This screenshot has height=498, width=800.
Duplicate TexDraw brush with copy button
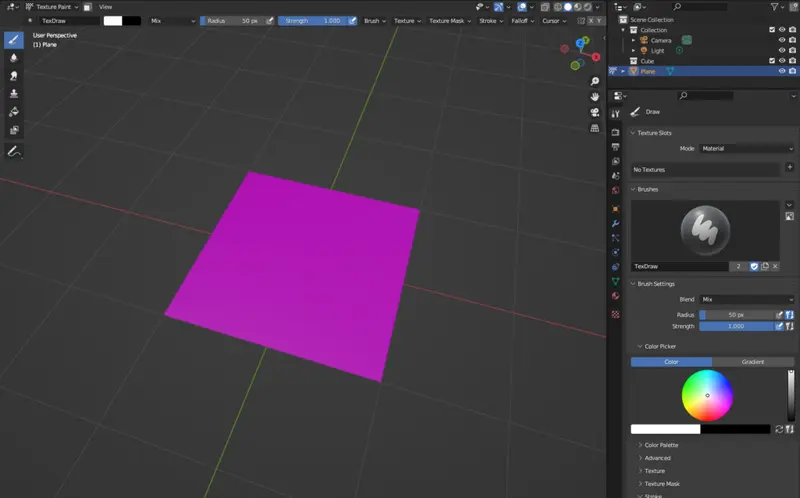pos(765,266)
